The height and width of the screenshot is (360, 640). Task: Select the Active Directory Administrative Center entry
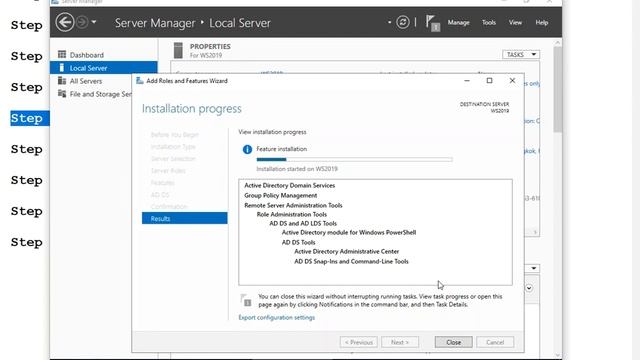(347, 251)
